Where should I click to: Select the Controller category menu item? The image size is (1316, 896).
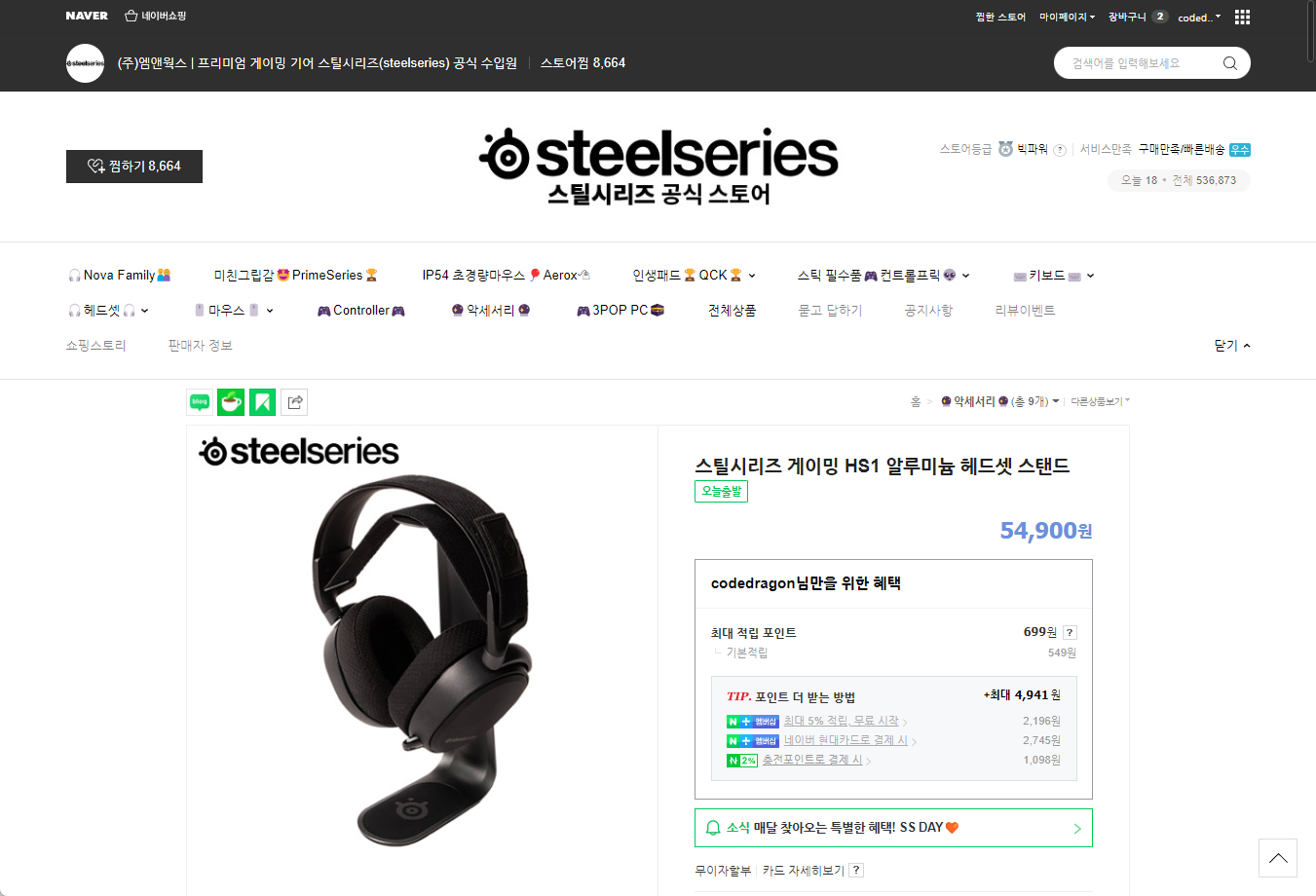(x=360, y=311)
